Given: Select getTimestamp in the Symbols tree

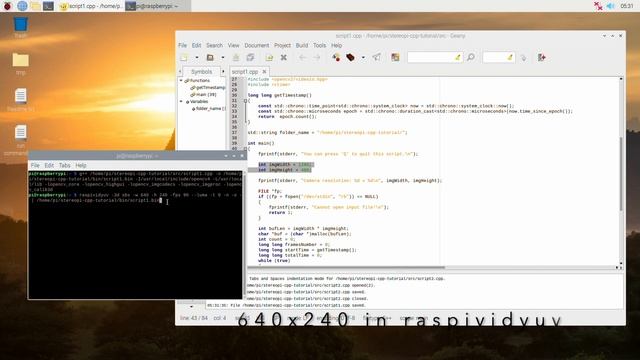Looking at the screenshot, I should 208,87.
